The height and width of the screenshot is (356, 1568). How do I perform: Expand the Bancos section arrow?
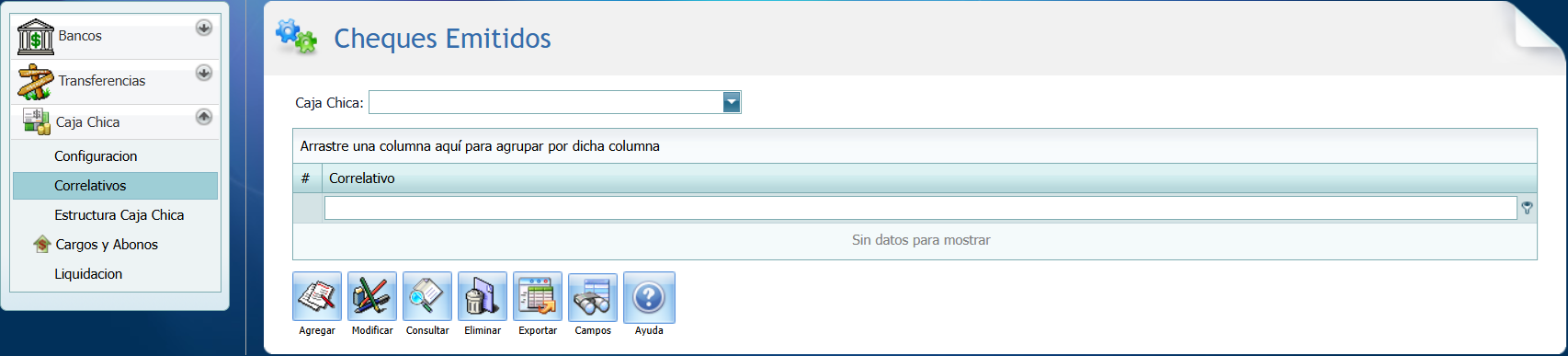[x=204, y=29]
